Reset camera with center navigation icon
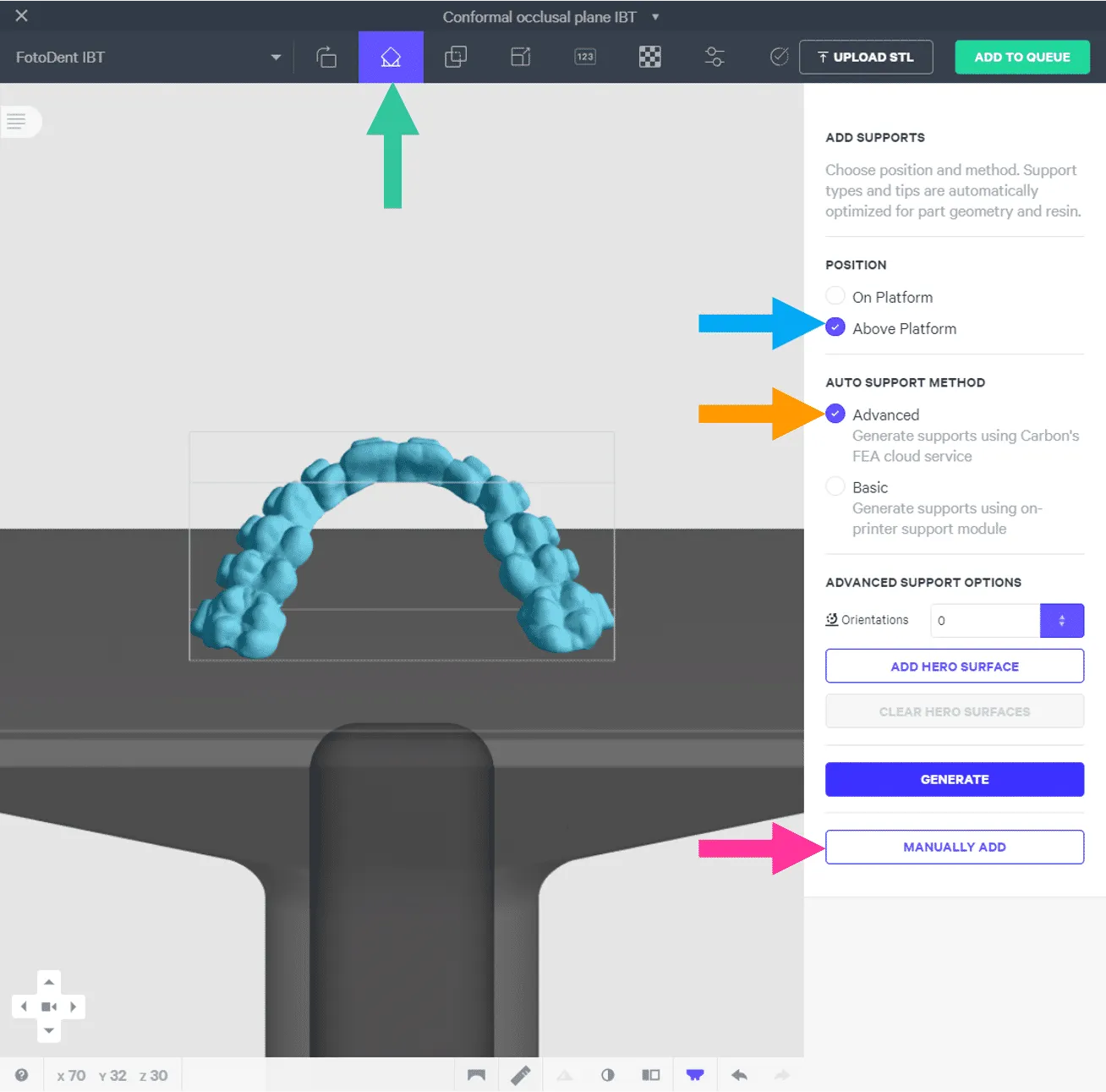This screenshot has height=1092, width=1106. (x=49, y=1007)
